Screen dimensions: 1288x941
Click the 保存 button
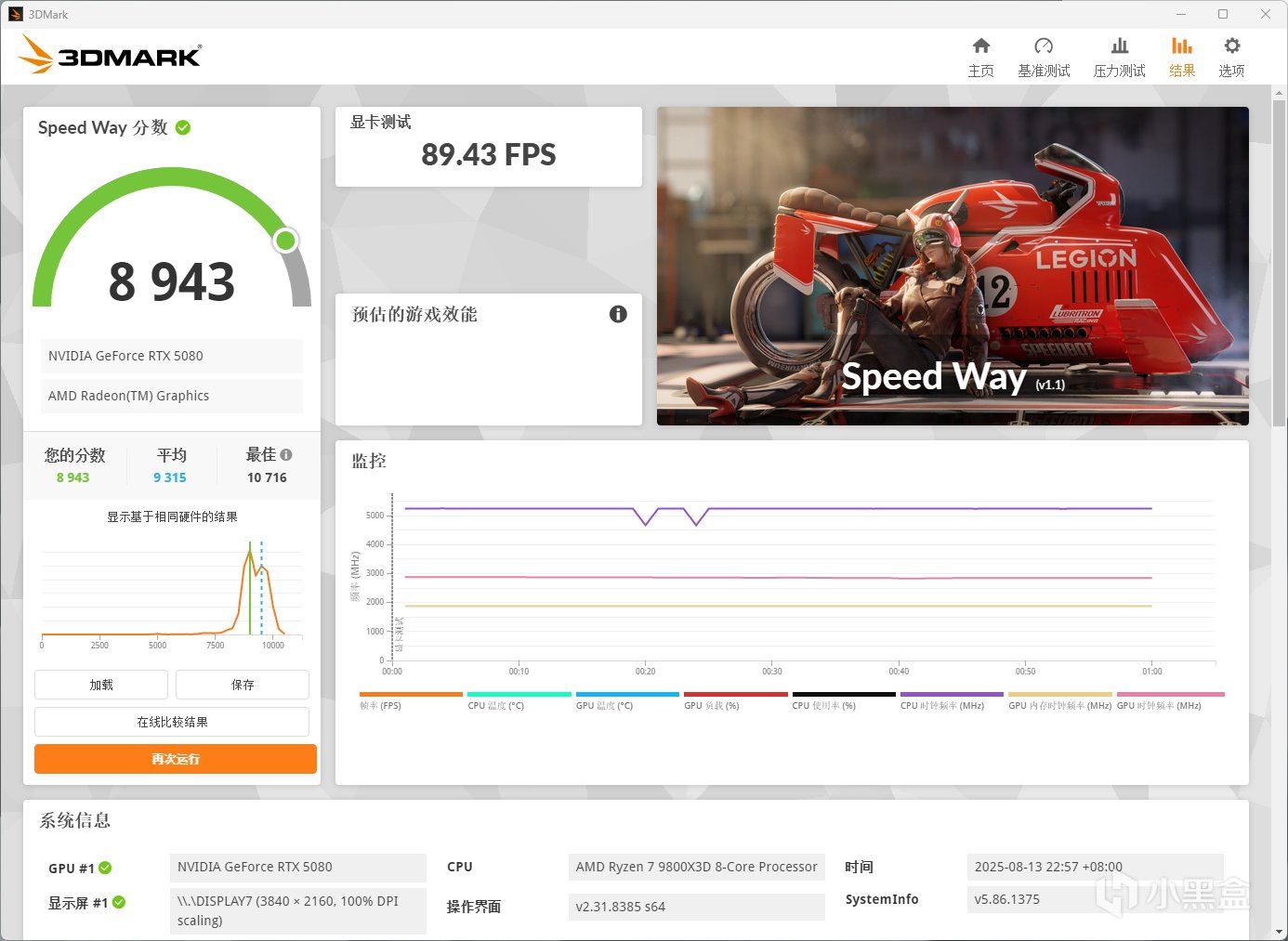[x=243, y=685]
